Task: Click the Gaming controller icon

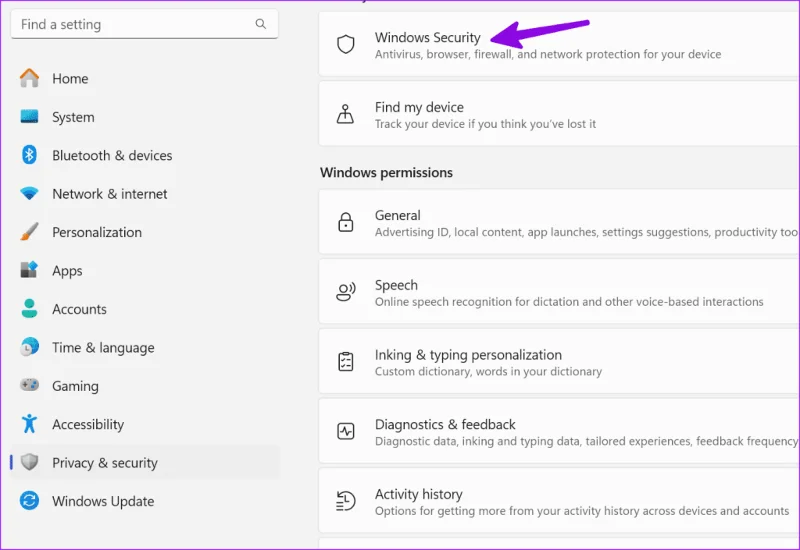Action: (29, 385)
